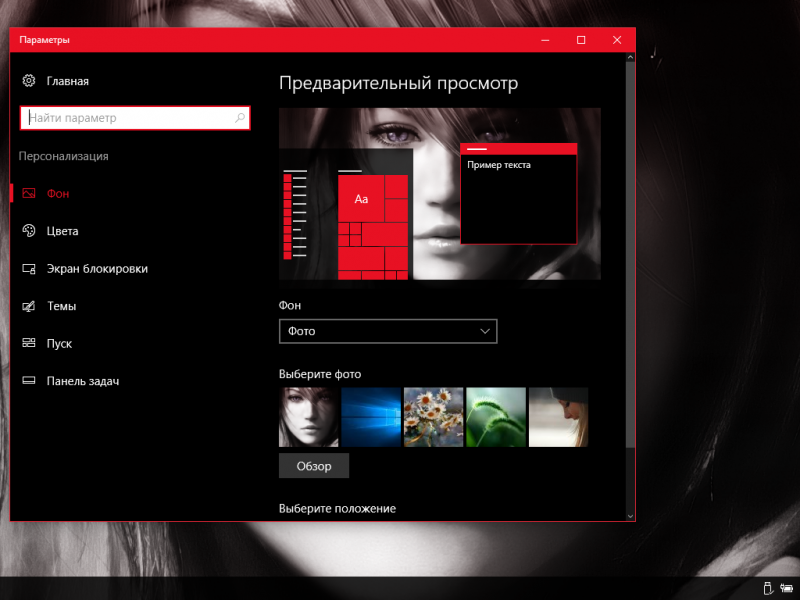Maximize the Параметры window

pos(581,40)
